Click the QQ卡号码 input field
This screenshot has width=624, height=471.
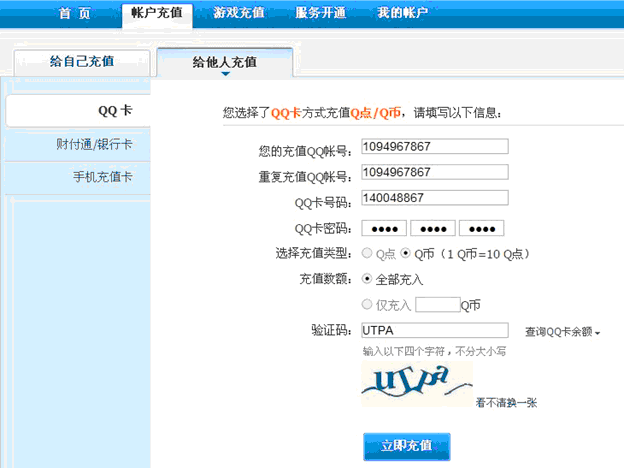(435, 198)
